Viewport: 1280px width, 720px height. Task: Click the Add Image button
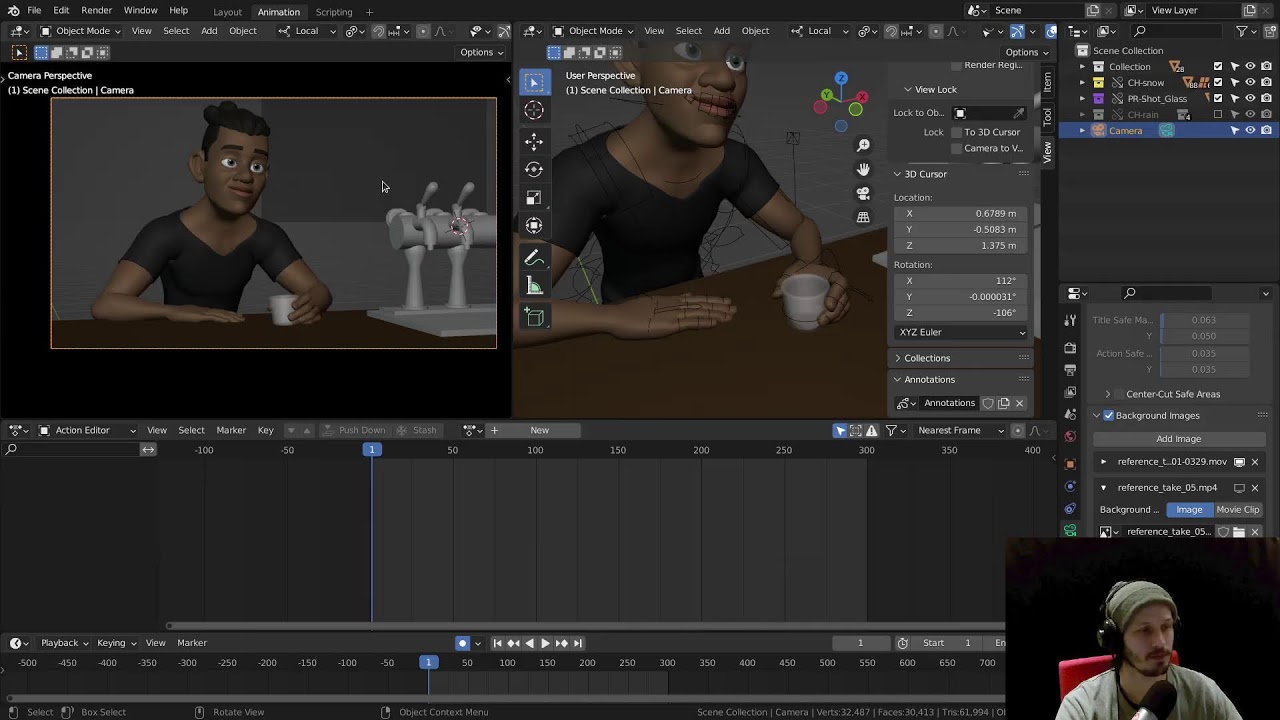tap(1178, 439)
